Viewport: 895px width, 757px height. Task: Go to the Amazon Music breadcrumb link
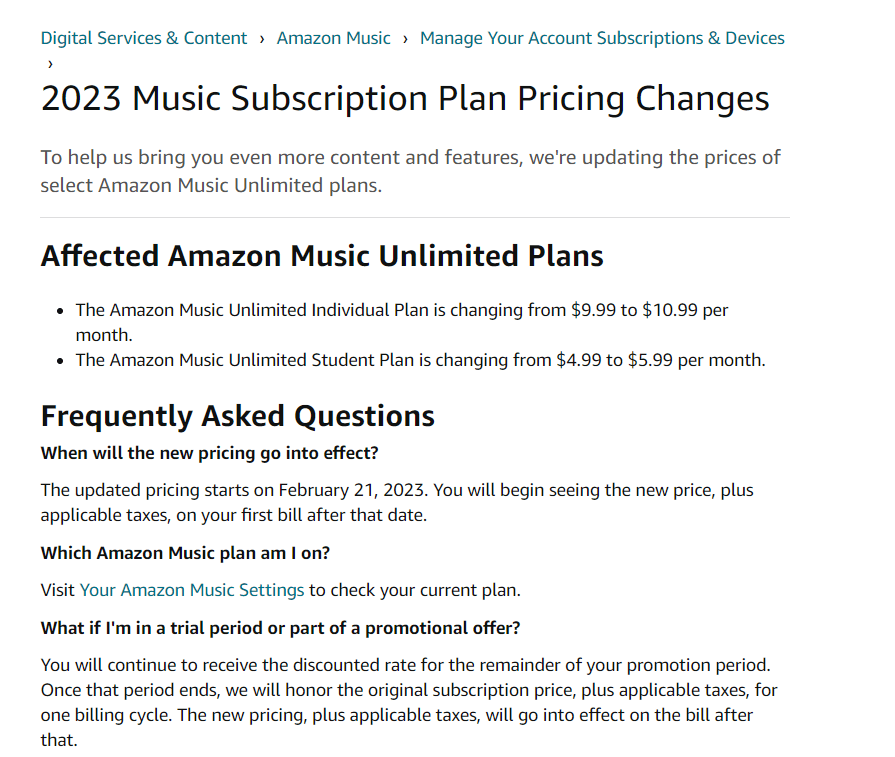pos(333,38)
